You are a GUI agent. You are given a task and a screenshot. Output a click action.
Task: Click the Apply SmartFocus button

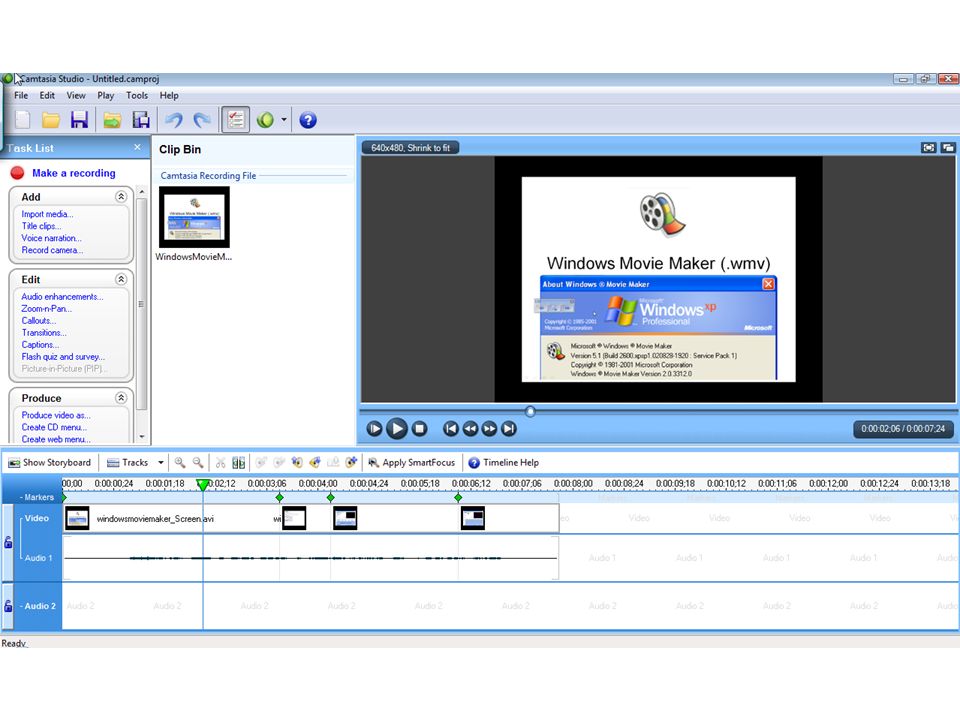411,462
